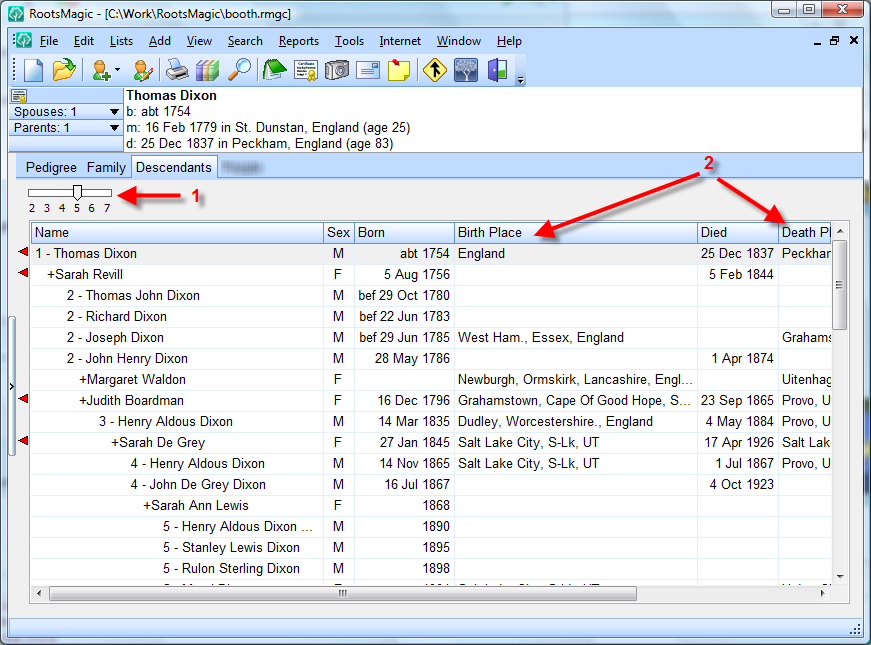Sort by the Name column header
871x645 pixels.
point(177,232)
